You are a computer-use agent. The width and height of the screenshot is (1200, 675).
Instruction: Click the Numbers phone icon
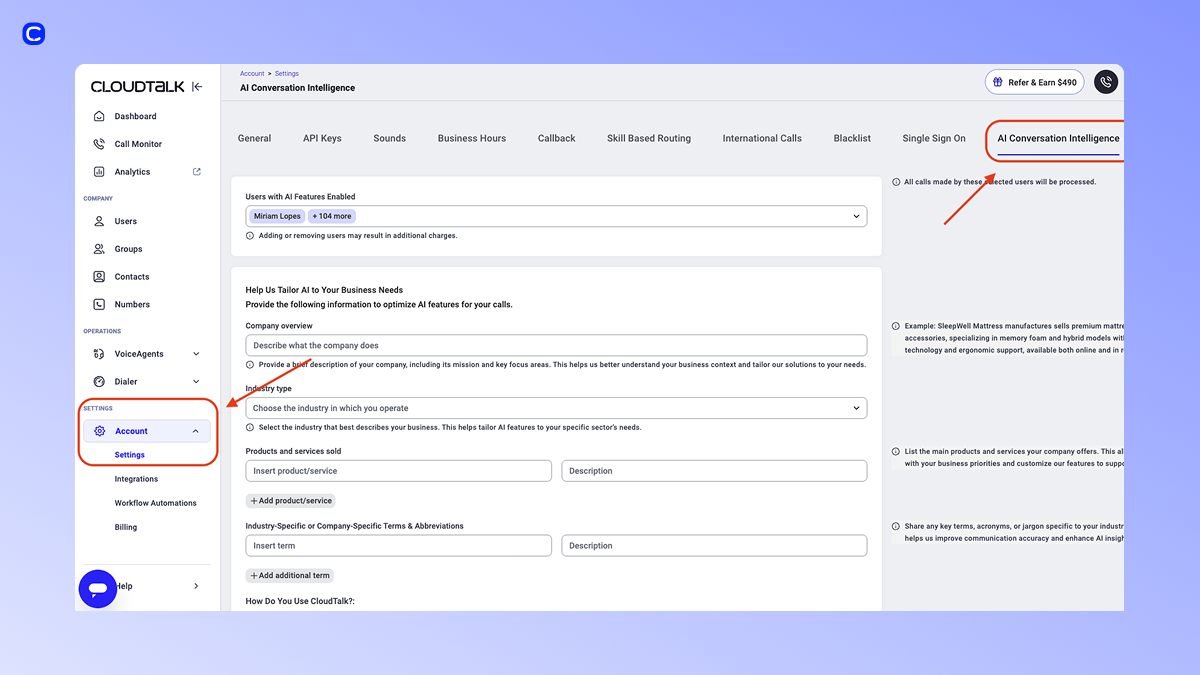(x=99, y=304)
